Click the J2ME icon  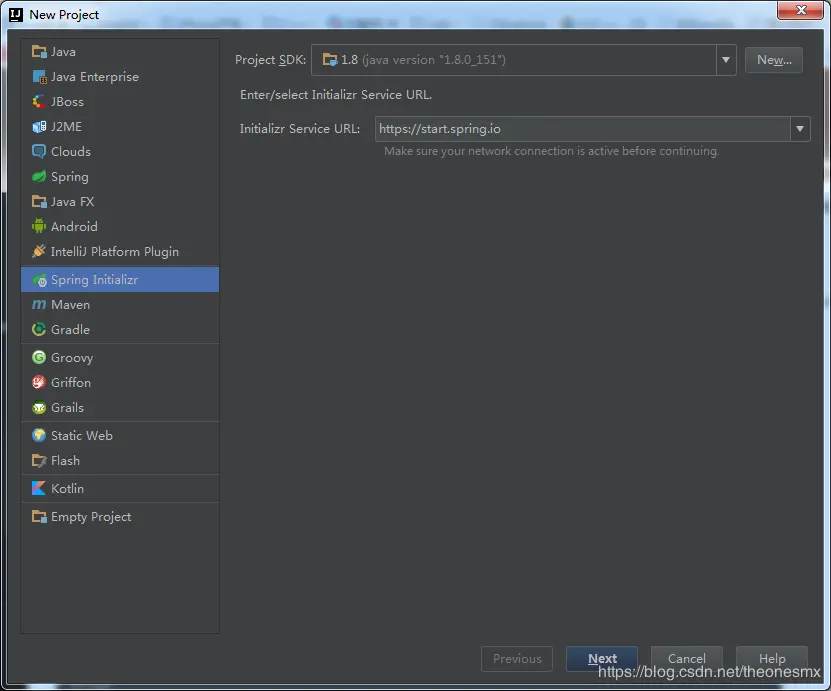[39, 127]
